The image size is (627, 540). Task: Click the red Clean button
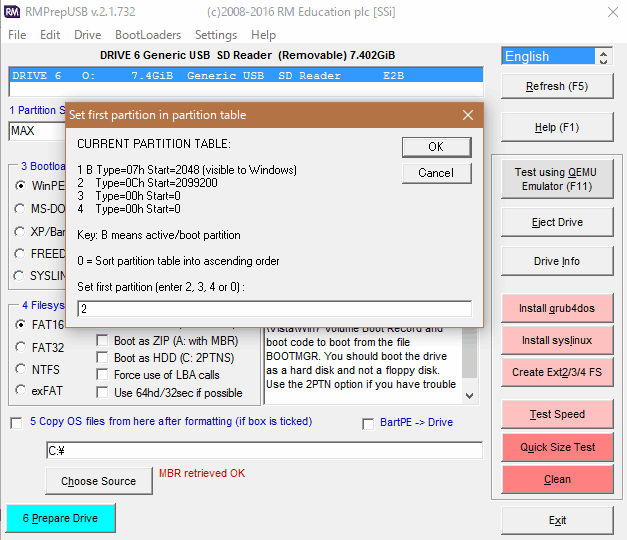pos(557,479)
